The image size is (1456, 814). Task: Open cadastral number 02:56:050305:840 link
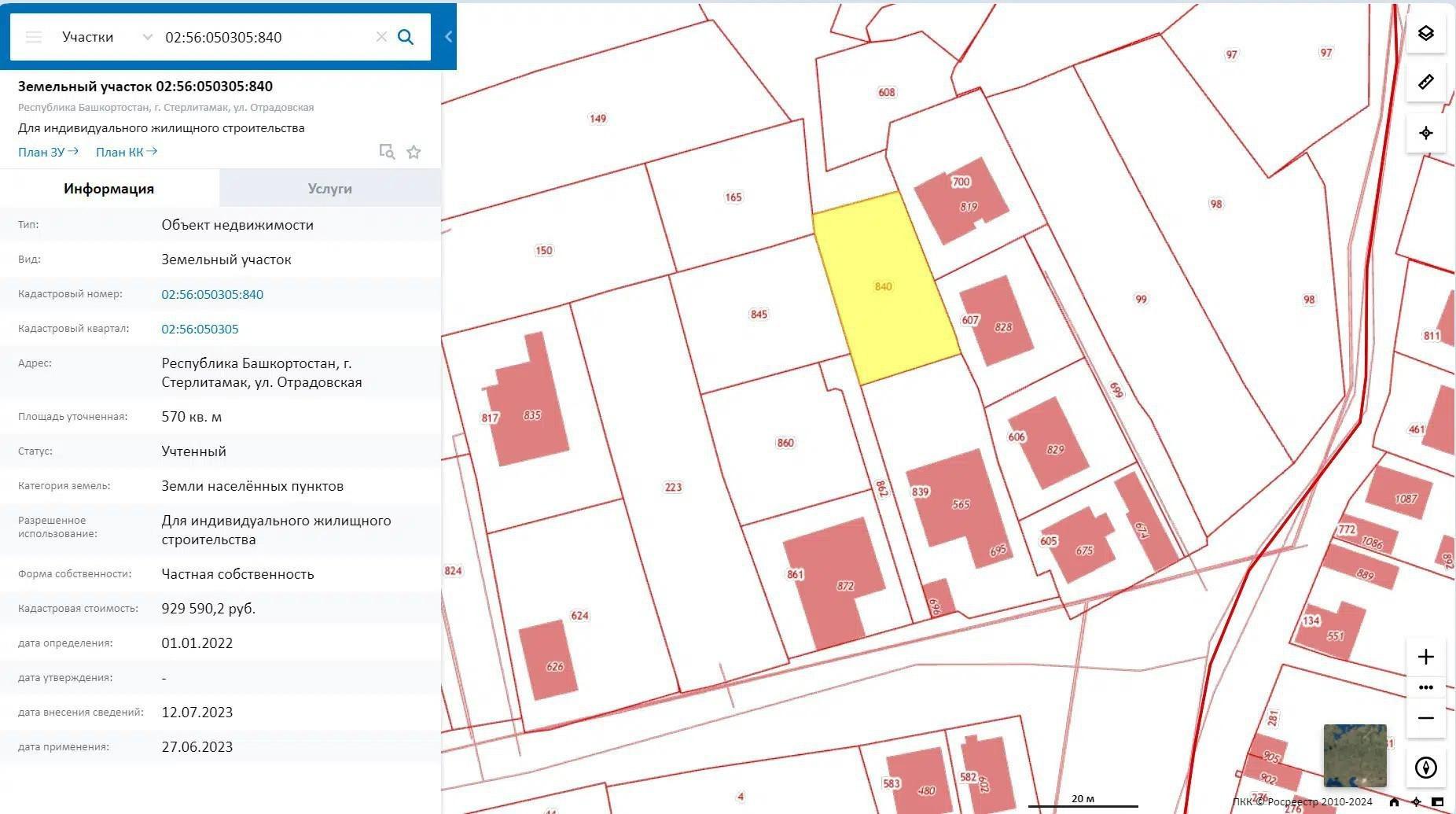[x=212, y=294]
